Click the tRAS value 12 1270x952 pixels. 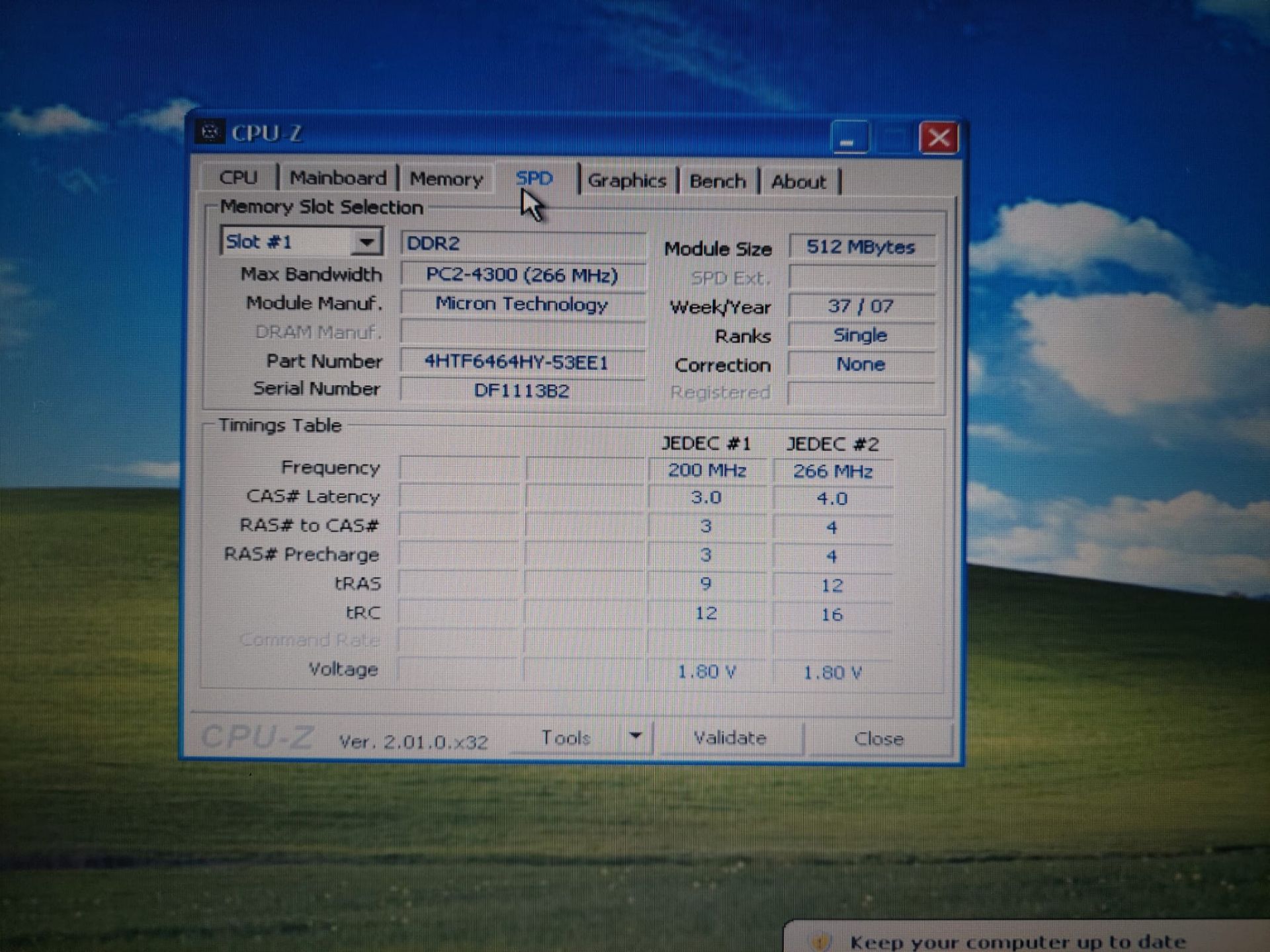click(x=833, y=586)
